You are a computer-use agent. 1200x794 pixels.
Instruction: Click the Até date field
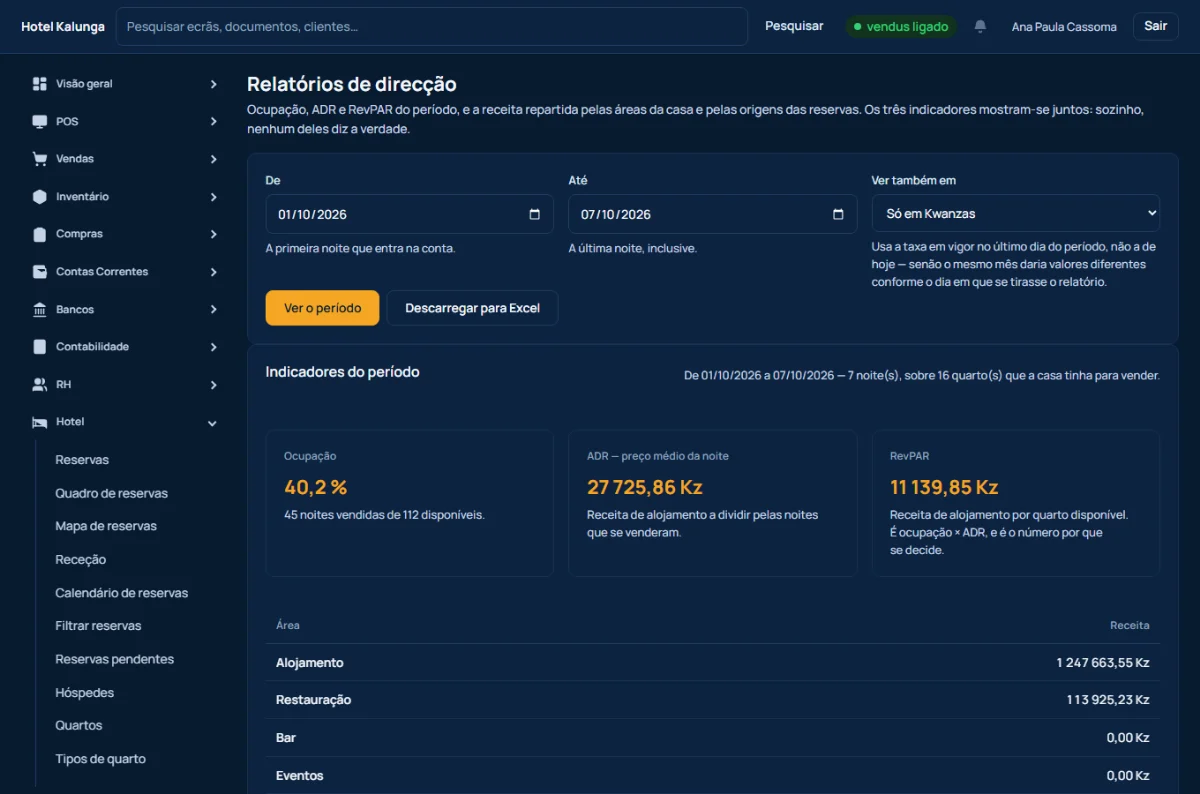coord(713,214)
